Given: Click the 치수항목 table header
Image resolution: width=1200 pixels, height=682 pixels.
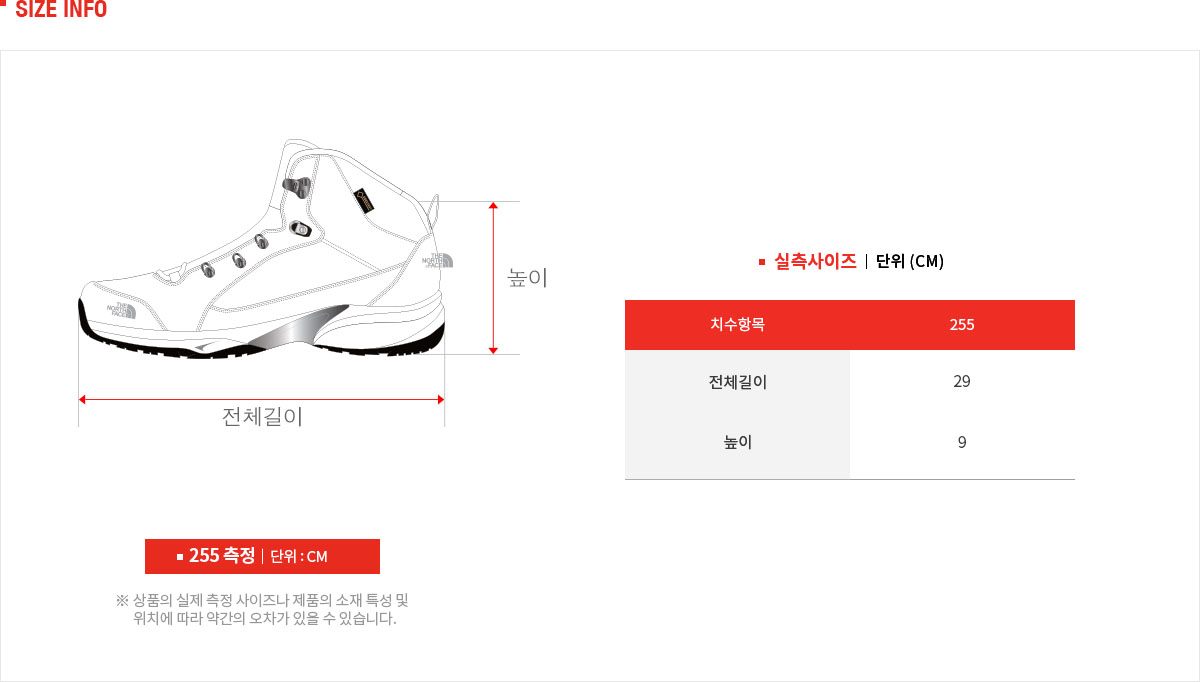Looking at the screenshot, I should [x=738, y=325].
